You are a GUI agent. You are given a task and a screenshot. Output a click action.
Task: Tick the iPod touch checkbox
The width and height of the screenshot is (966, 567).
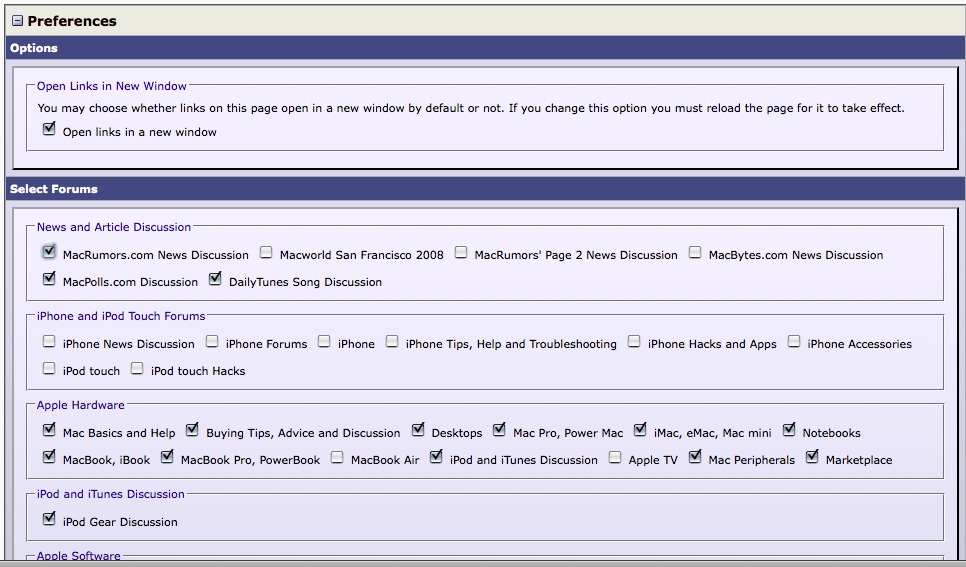click(x=49, y=368)
